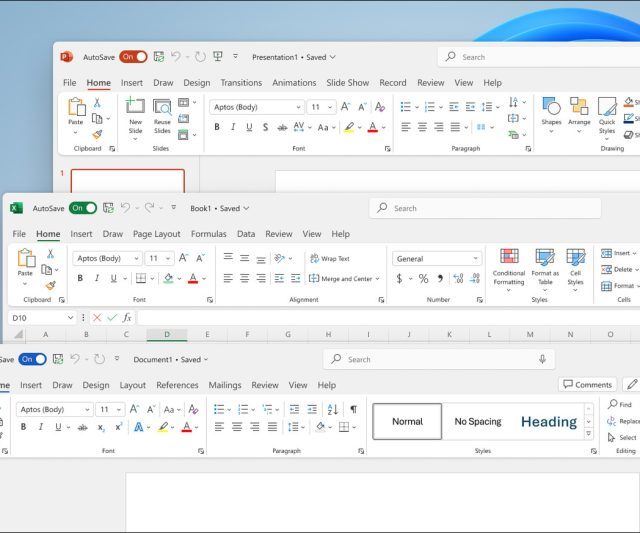Screen dimensions: 640x533
Task: Toggle Wrap Text in Excel
Action: pyautogui.click(x=330, y=258)
